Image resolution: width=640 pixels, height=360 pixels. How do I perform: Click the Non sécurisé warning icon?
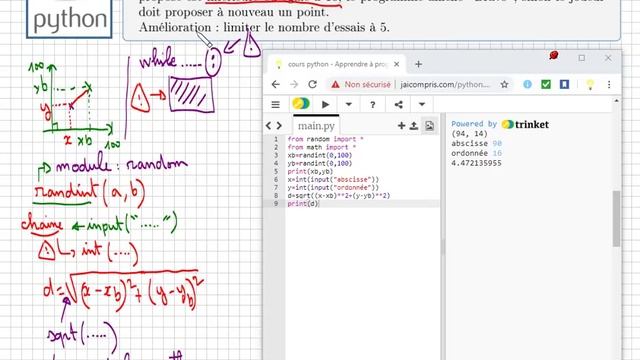tap(336, 84)
